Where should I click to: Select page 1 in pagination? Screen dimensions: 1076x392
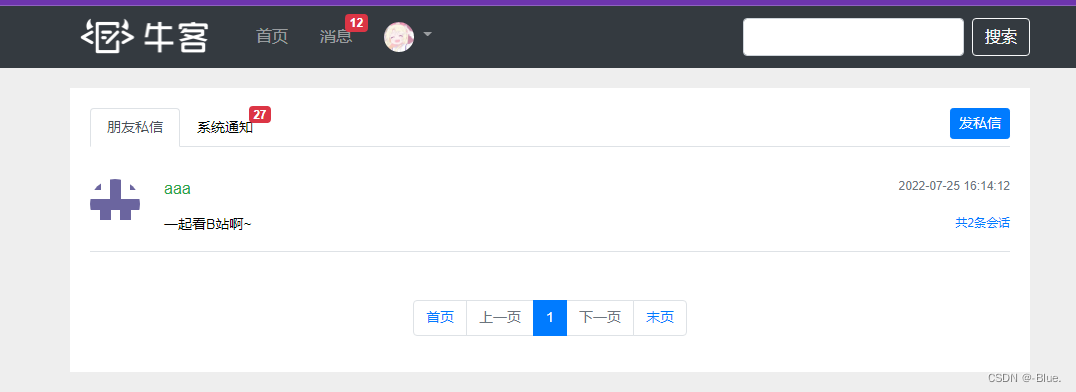click(x=550, y=318)
